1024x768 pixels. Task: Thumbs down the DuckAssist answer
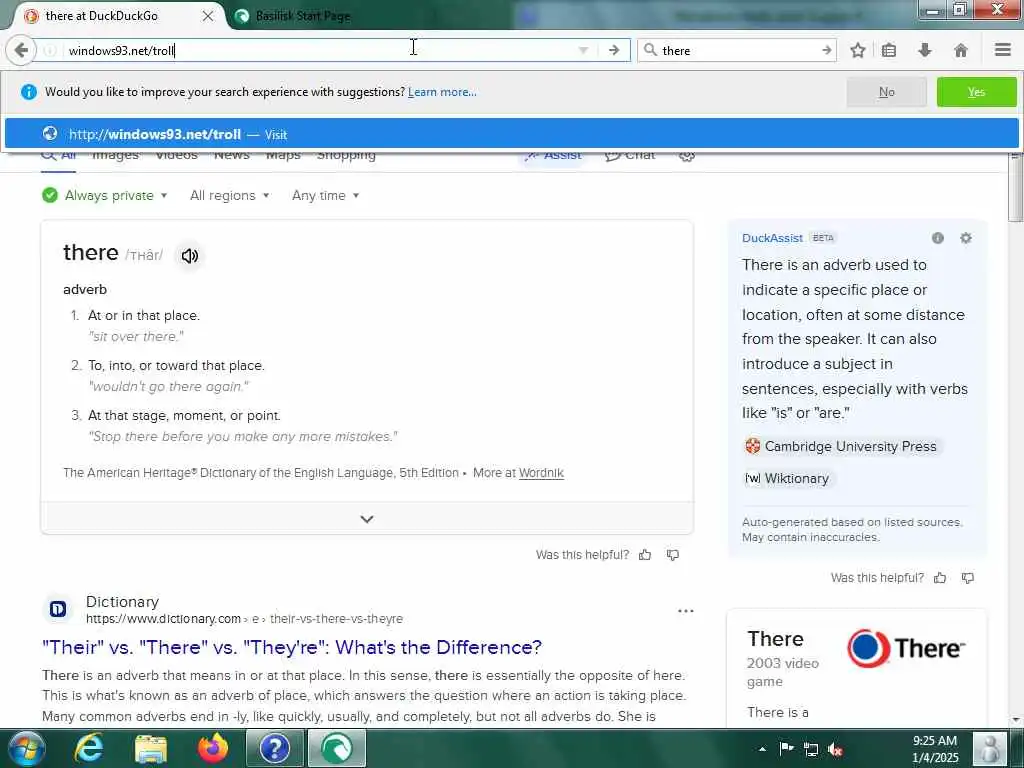pos(968,578)
